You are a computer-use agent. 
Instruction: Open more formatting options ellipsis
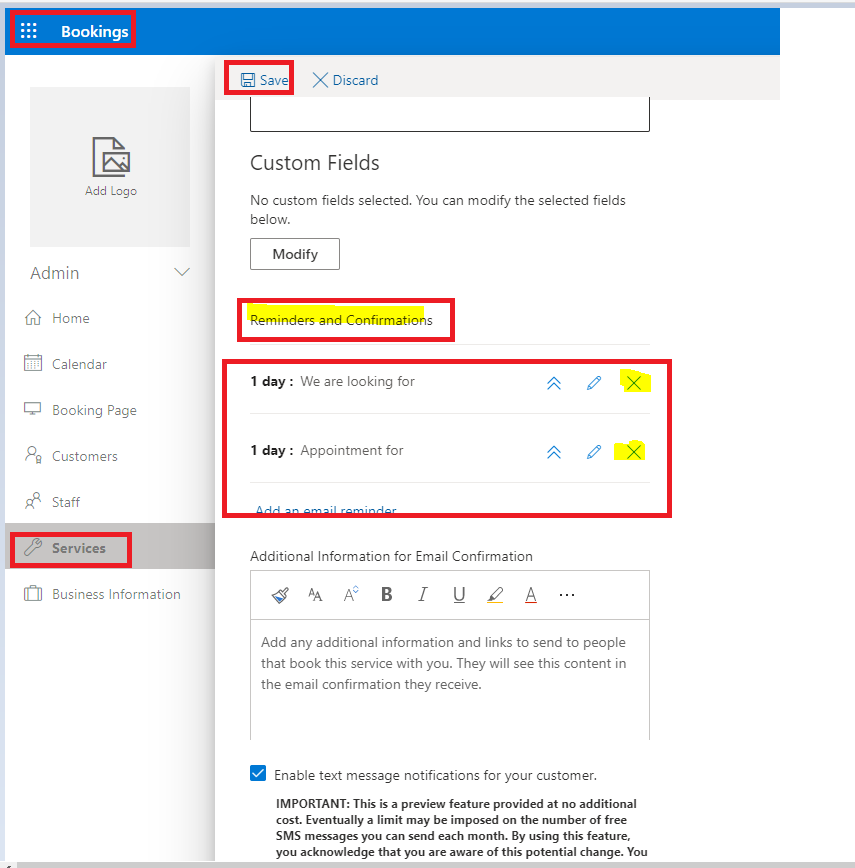coord(567,595)
